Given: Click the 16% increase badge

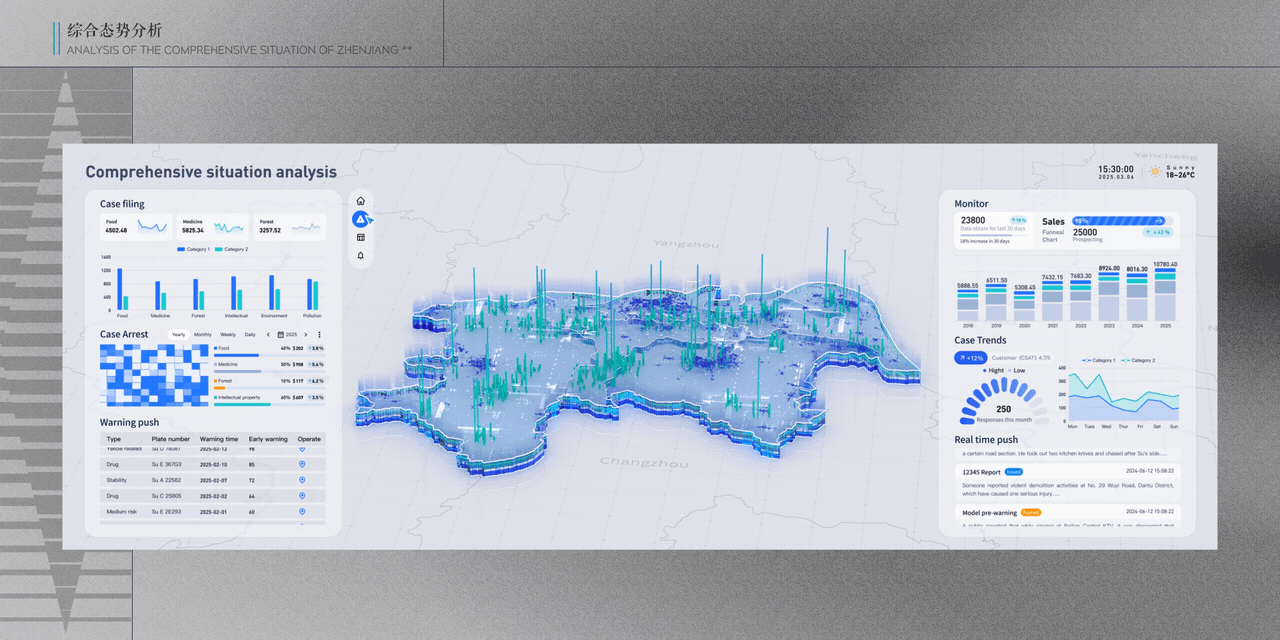Looking at the screenshot, I should [x=1018, y=220].
